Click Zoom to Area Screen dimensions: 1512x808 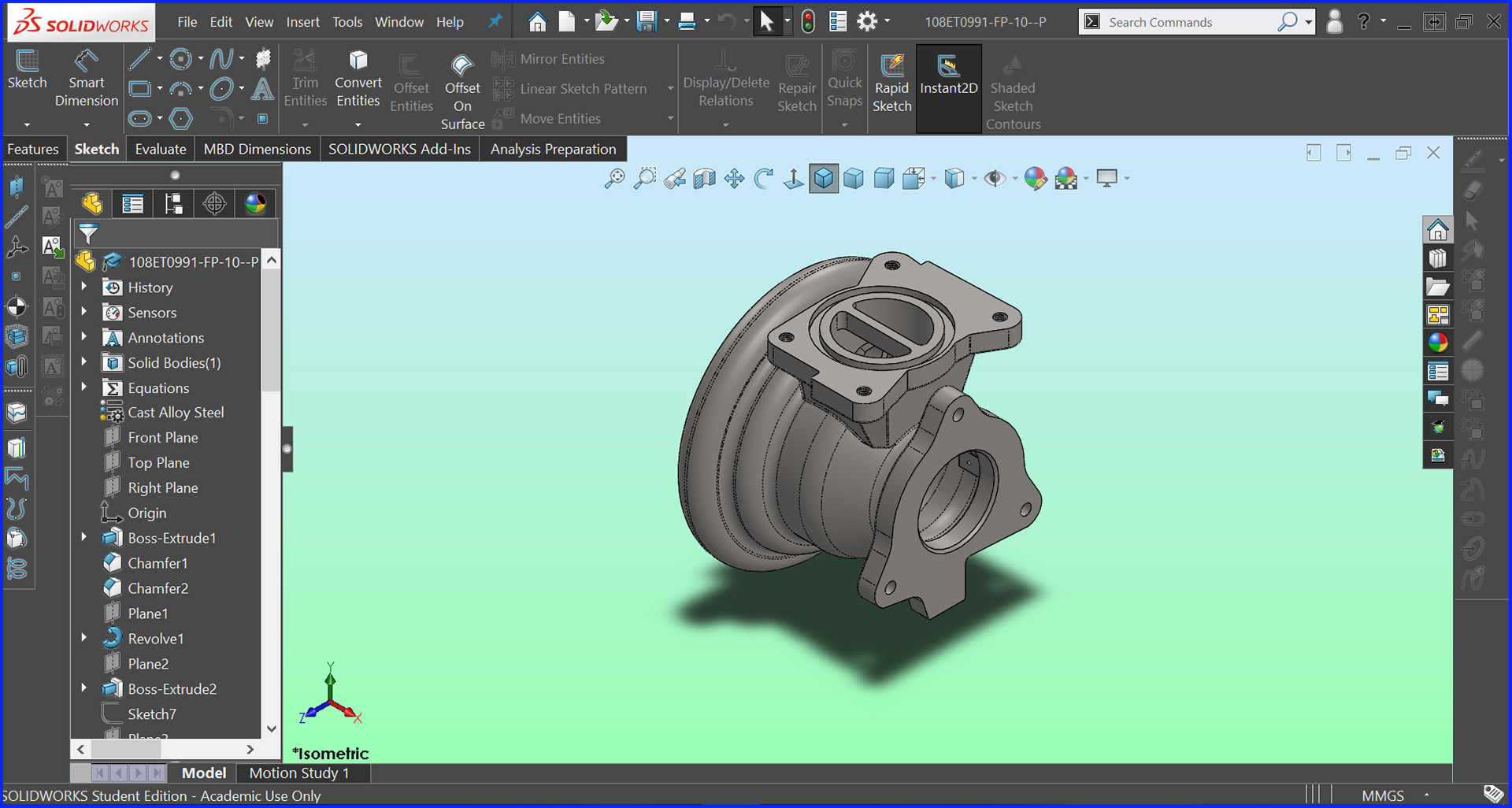[645, 179]
